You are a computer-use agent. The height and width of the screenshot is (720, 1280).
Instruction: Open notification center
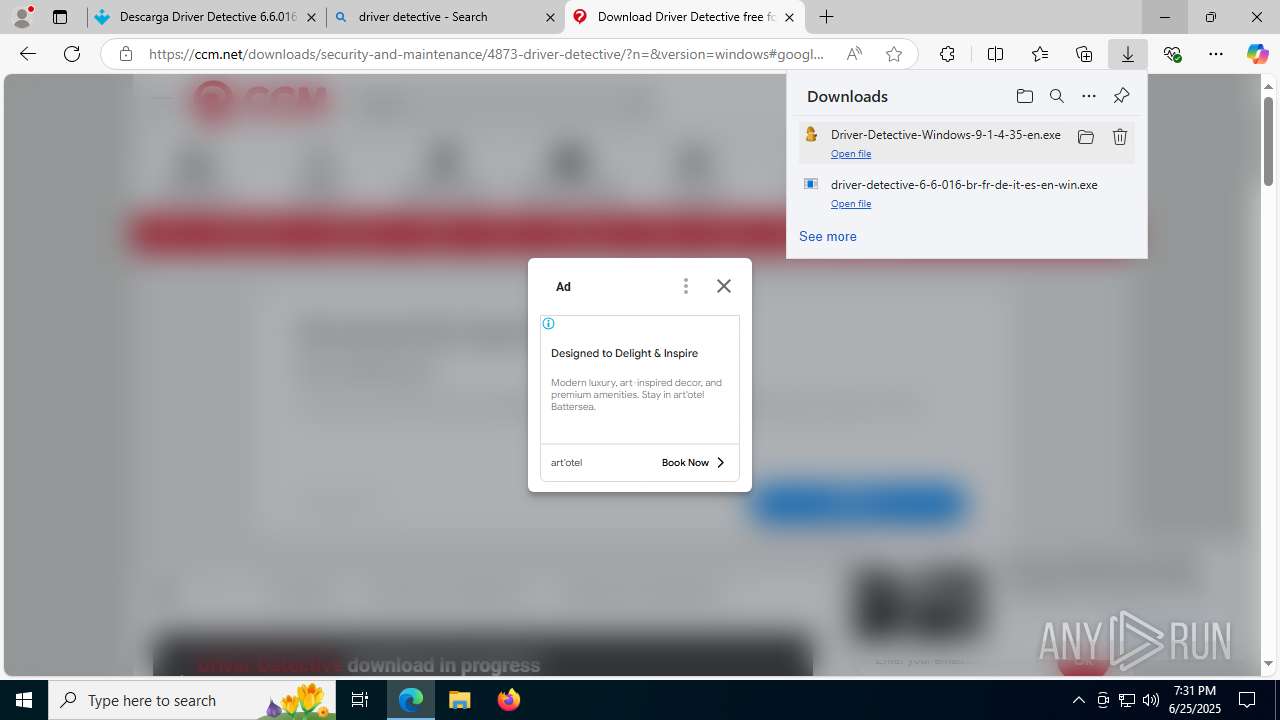pos(1247,700)
